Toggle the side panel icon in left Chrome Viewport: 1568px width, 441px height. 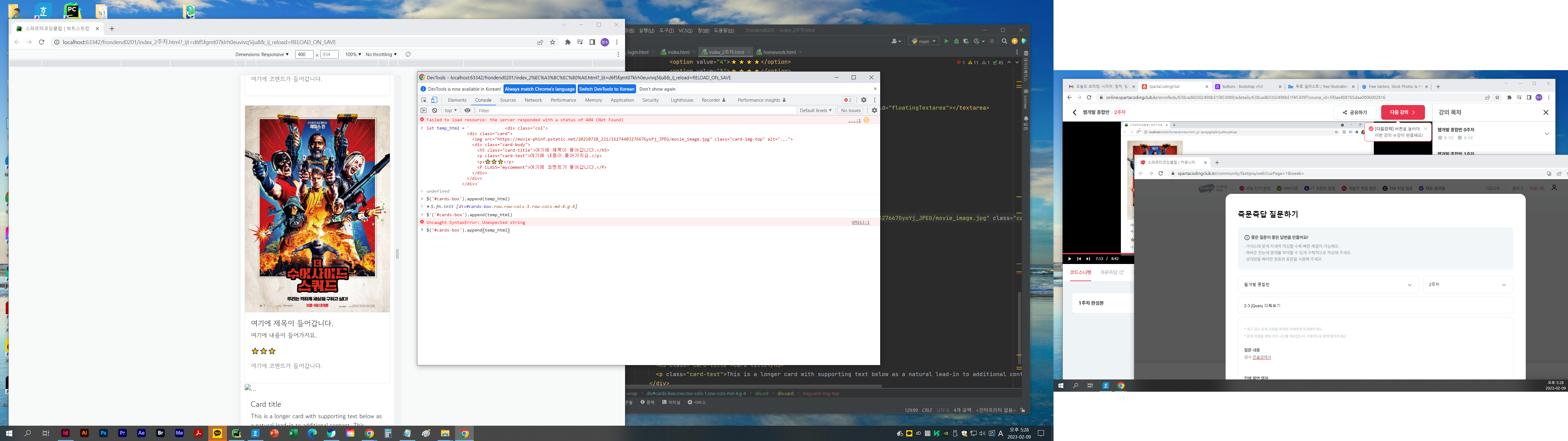(592, 42)
